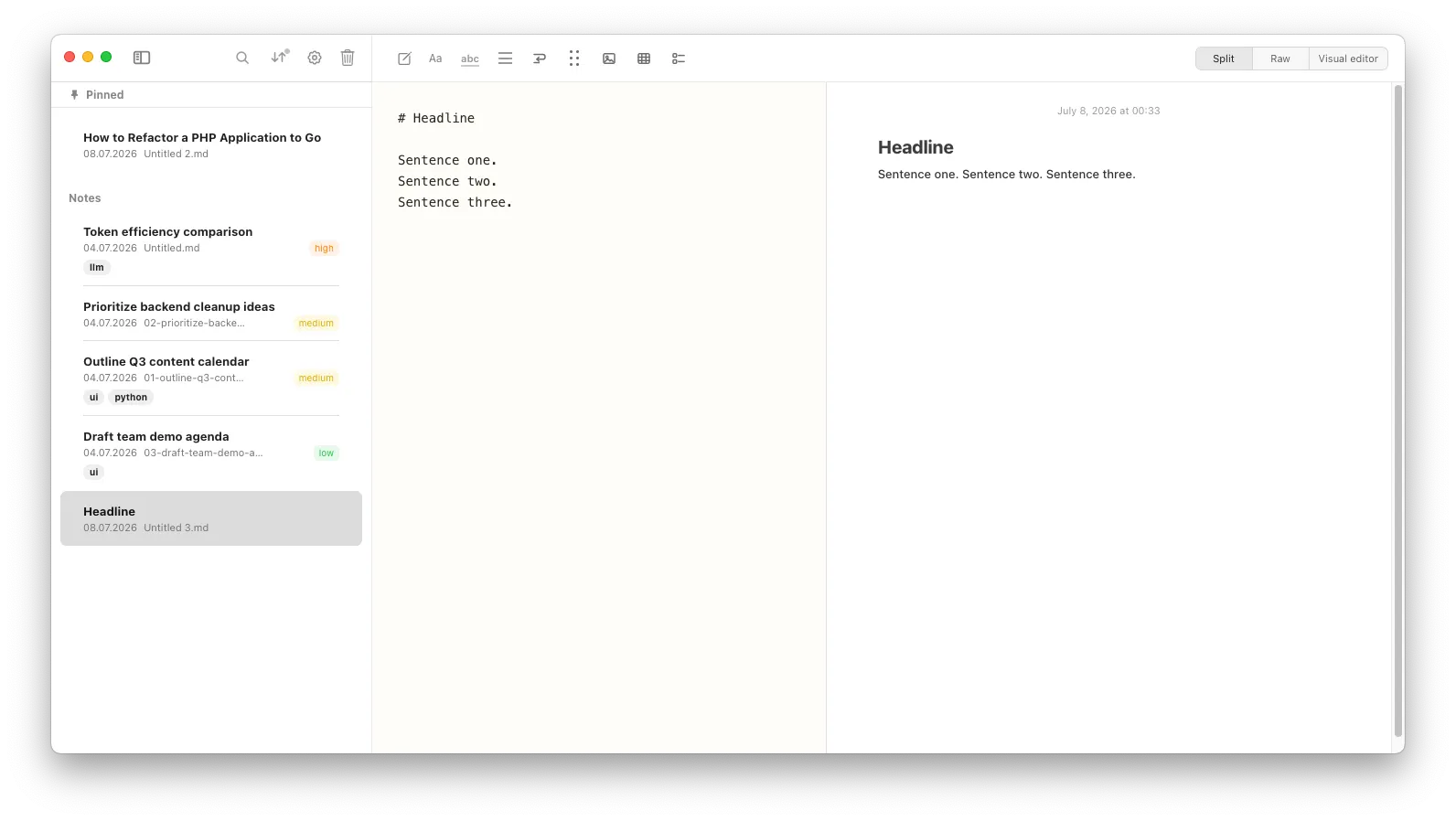1456x821 pixels.
Task: Click the three-line list icon
Action: [505, 59]
